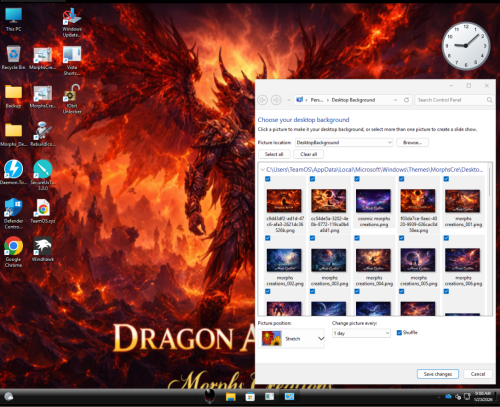This screenshot has height=407, width=500.
Task: Uncheck cosmic morphs creations.png checkbox
Action: coord(357,179)
